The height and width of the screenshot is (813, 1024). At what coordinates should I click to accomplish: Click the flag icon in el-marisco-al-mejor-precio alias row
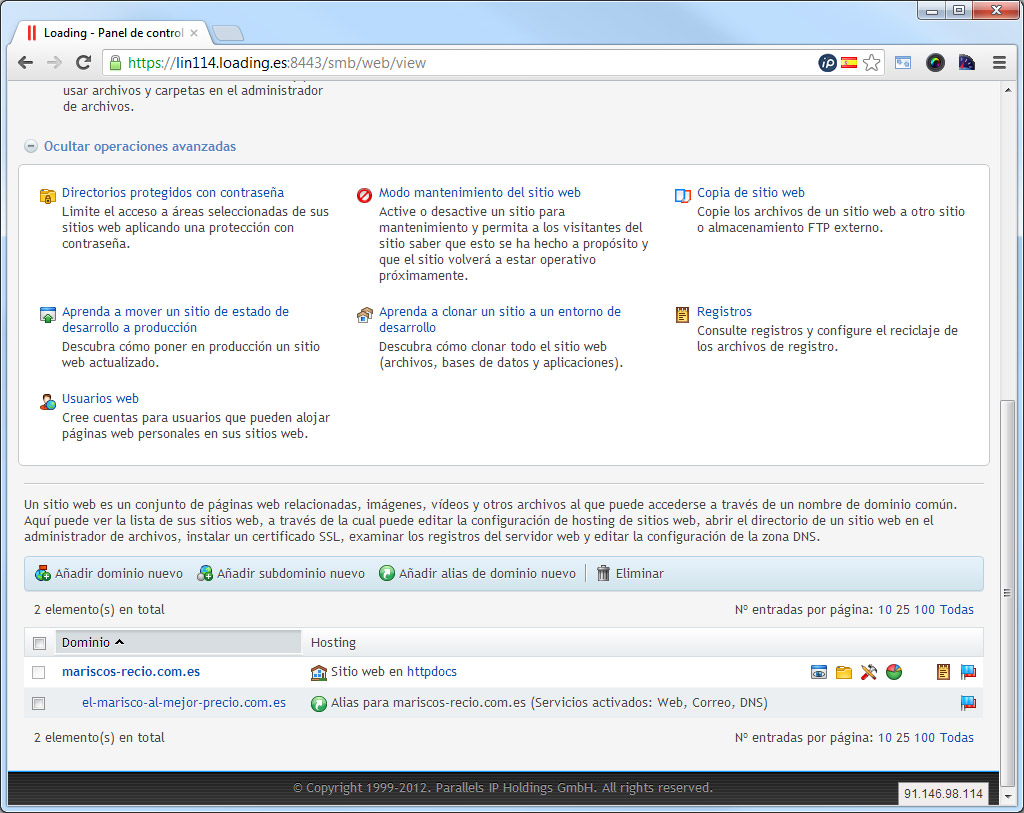click(968, 703)
